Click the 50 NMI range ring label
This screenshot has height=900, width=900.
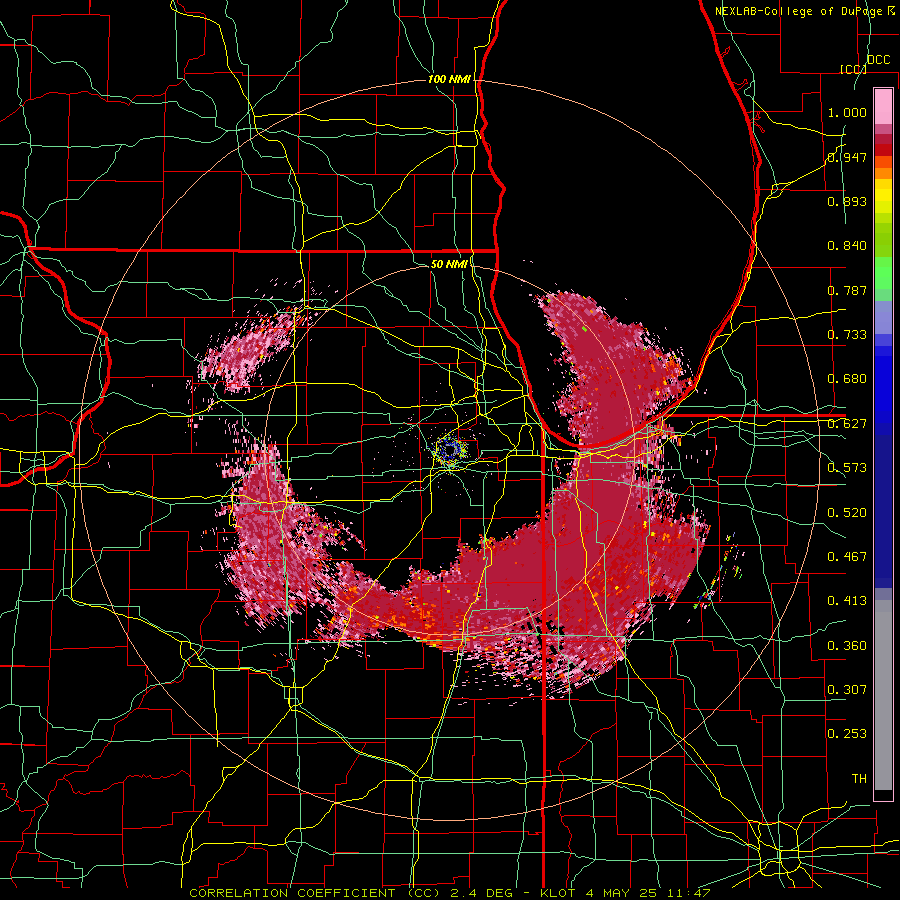click(x=449, y=264)
